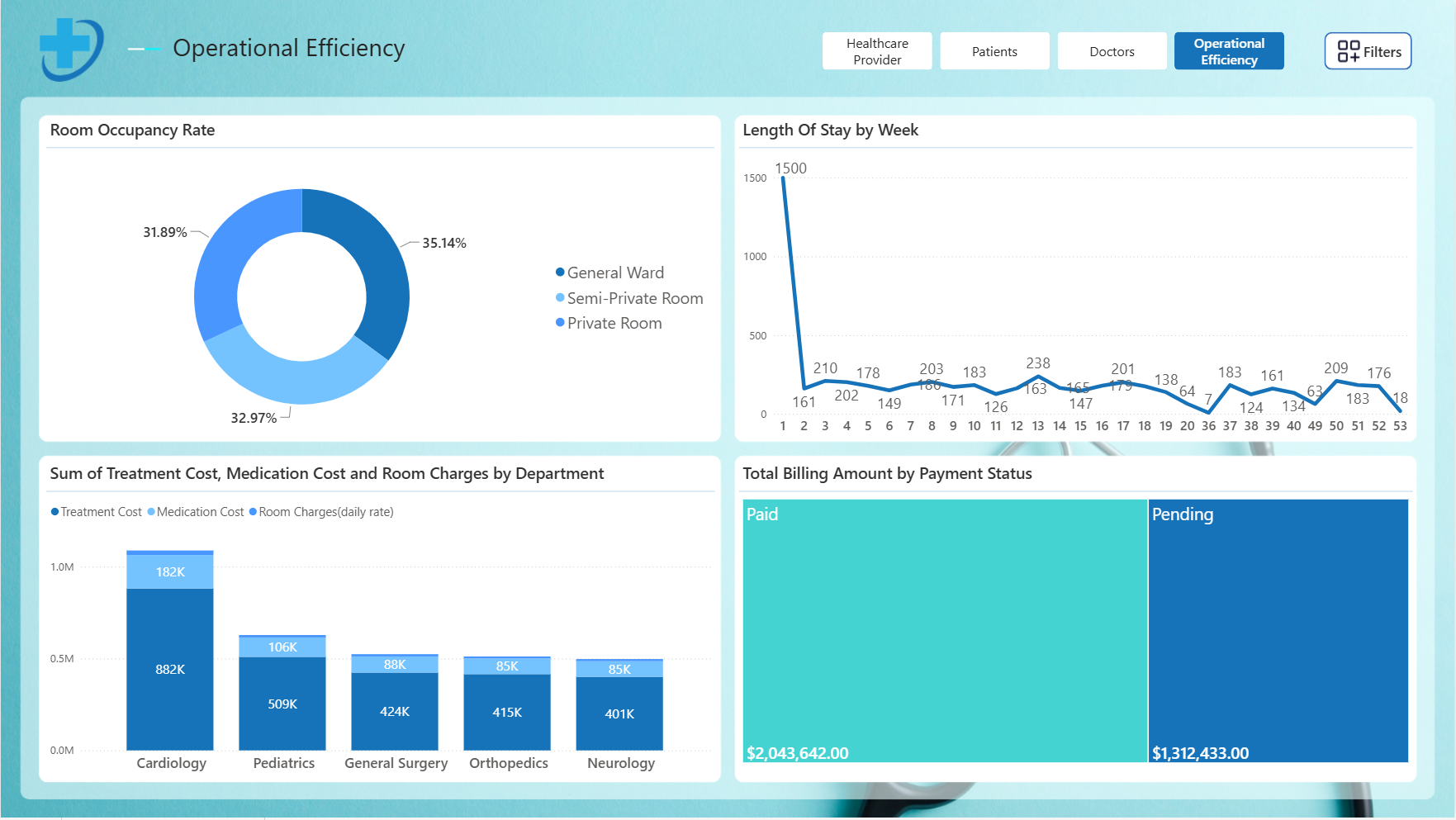1456x820 pixels.
Task: Select the Private Room legend entry
Action: coord(609,323)
